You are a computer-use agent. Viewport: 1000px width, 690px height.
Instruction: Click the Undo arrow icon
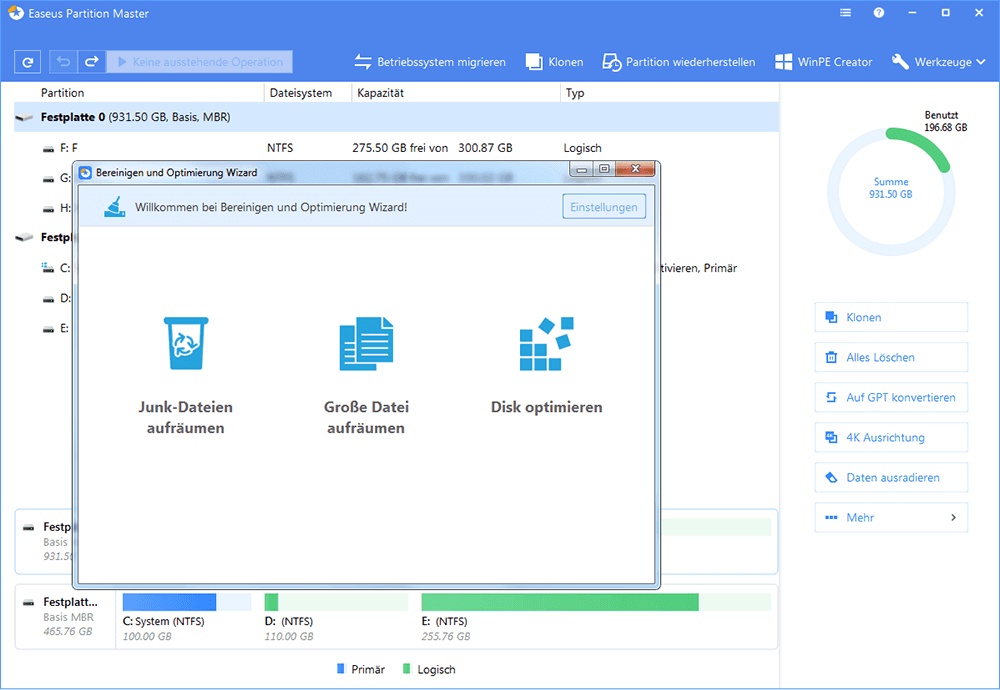point(59,61)
